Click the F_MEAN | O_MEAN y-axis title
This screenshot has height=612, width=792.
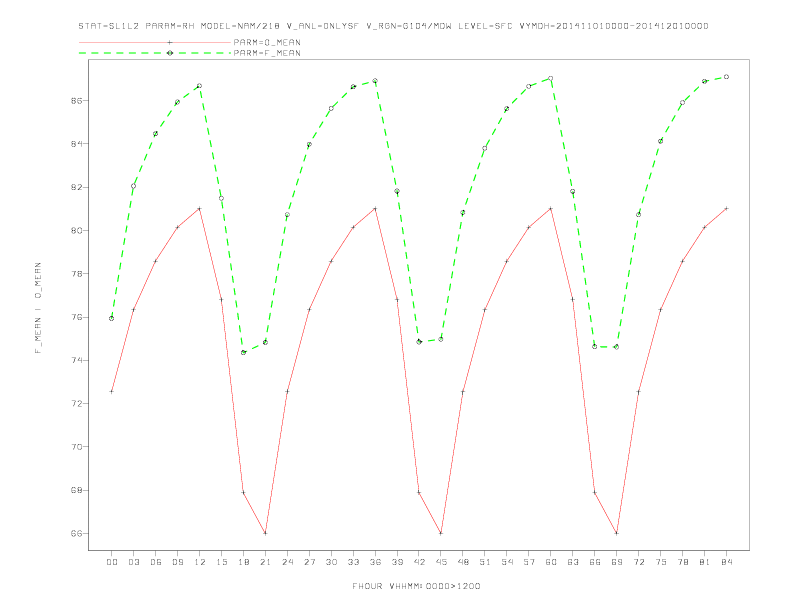(x=38, y=308)
